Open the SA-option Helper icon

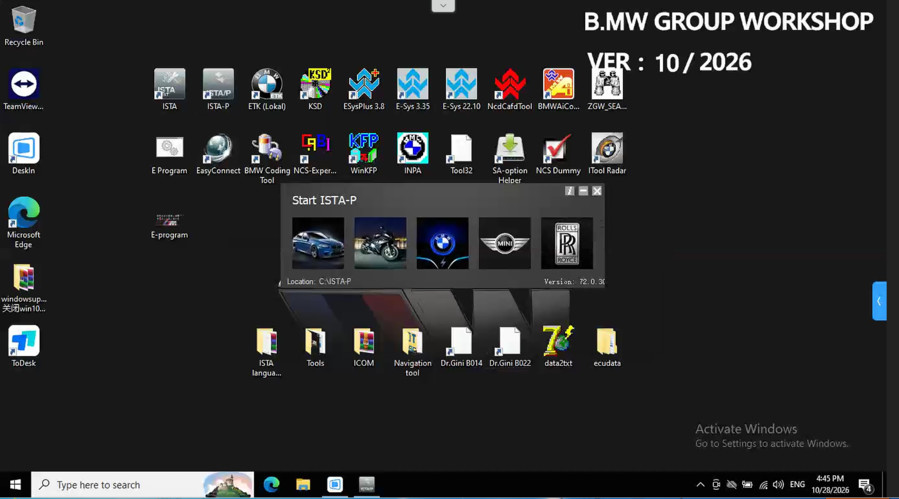510,148
